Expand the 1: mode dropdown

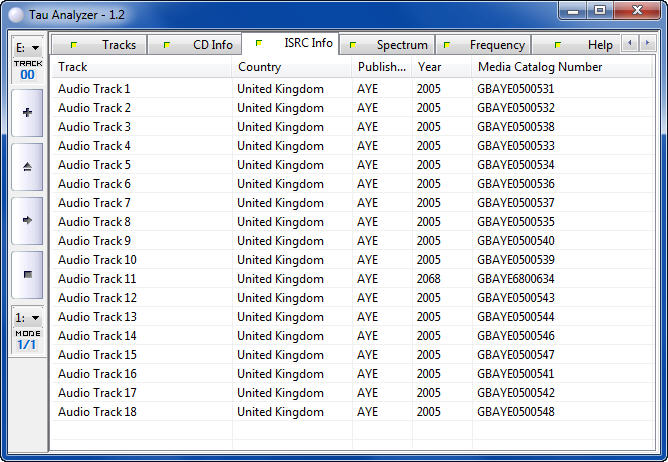click(27, 317)
